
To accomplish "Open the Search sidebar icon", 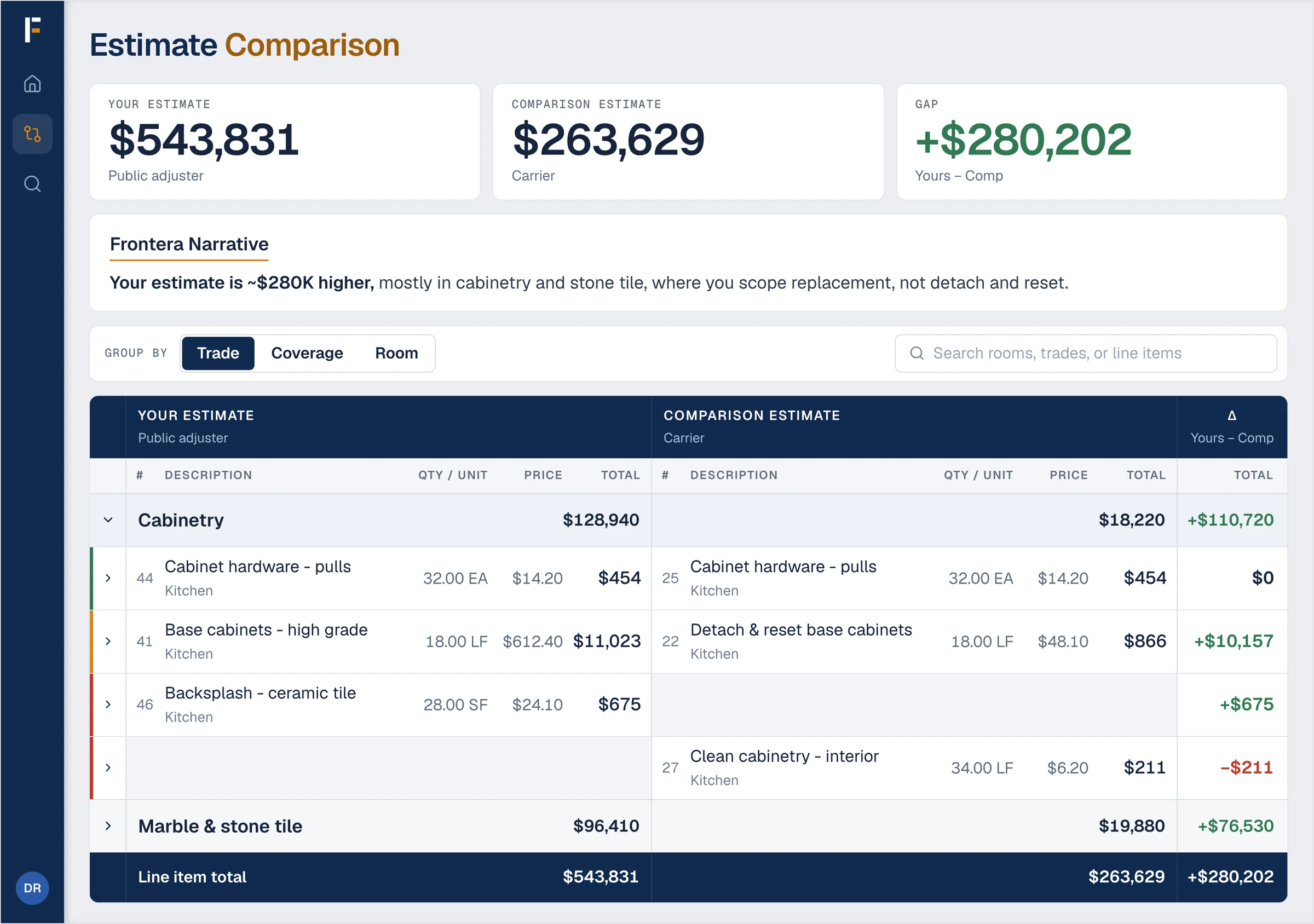I will click(x=33, y=184).
